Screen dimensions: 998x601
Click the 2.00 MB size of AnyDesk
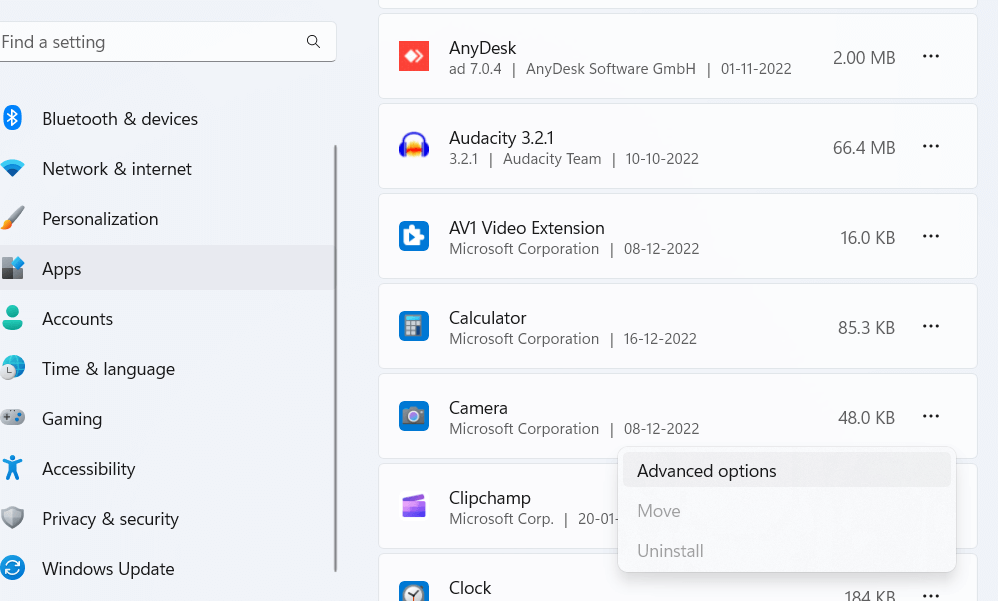[864, 57]
